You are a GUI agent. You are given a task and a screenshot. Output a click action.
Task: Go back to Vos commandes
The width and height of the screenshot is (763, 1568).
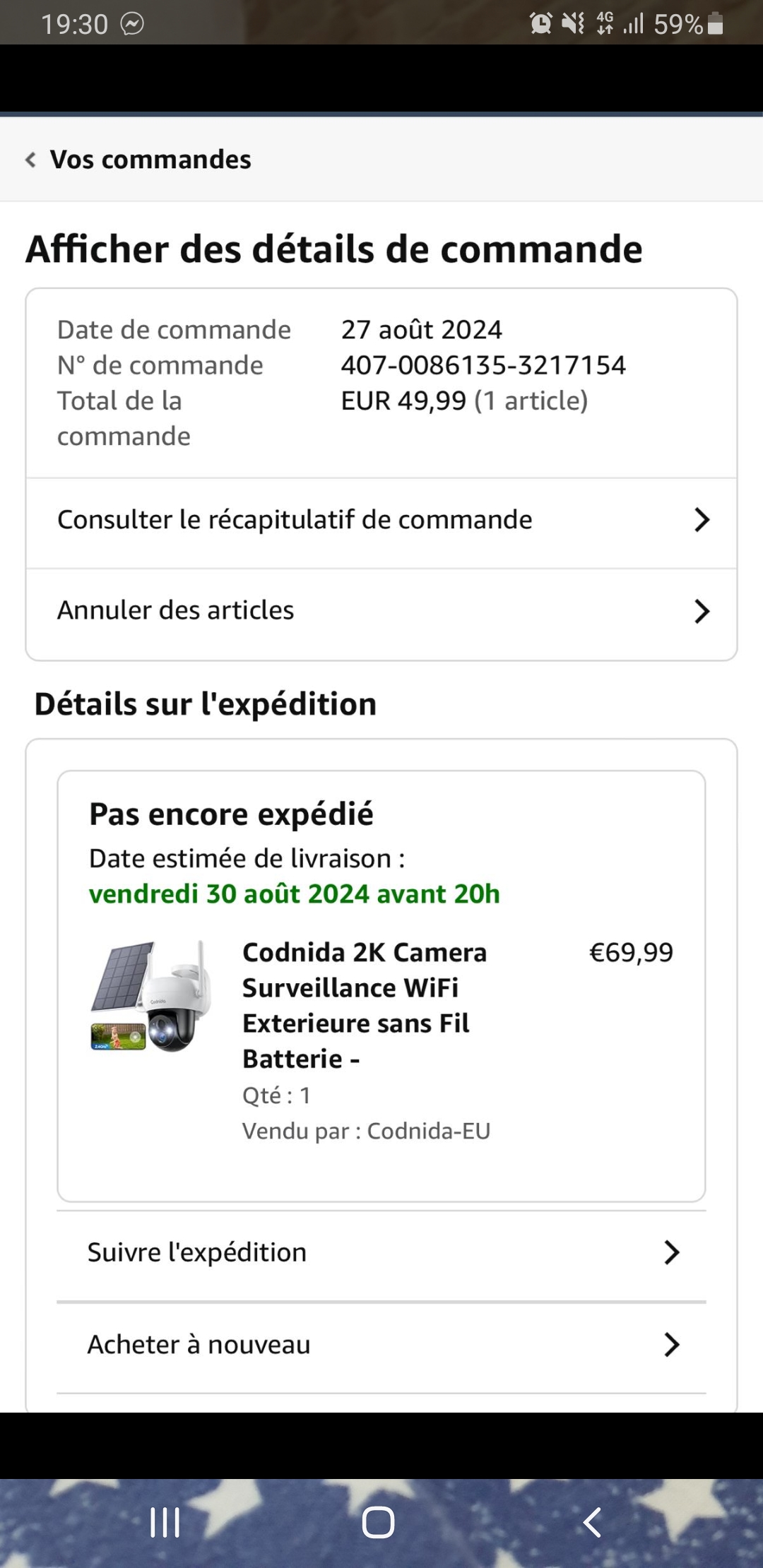[x=150, y=160]
